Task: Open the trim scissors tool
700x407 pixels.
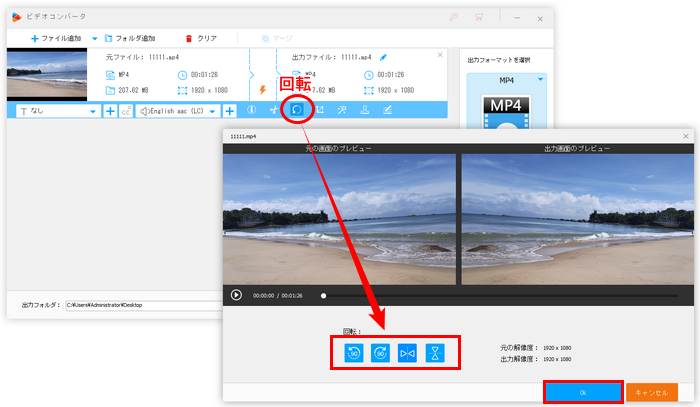Action: (x=273, y=110)
